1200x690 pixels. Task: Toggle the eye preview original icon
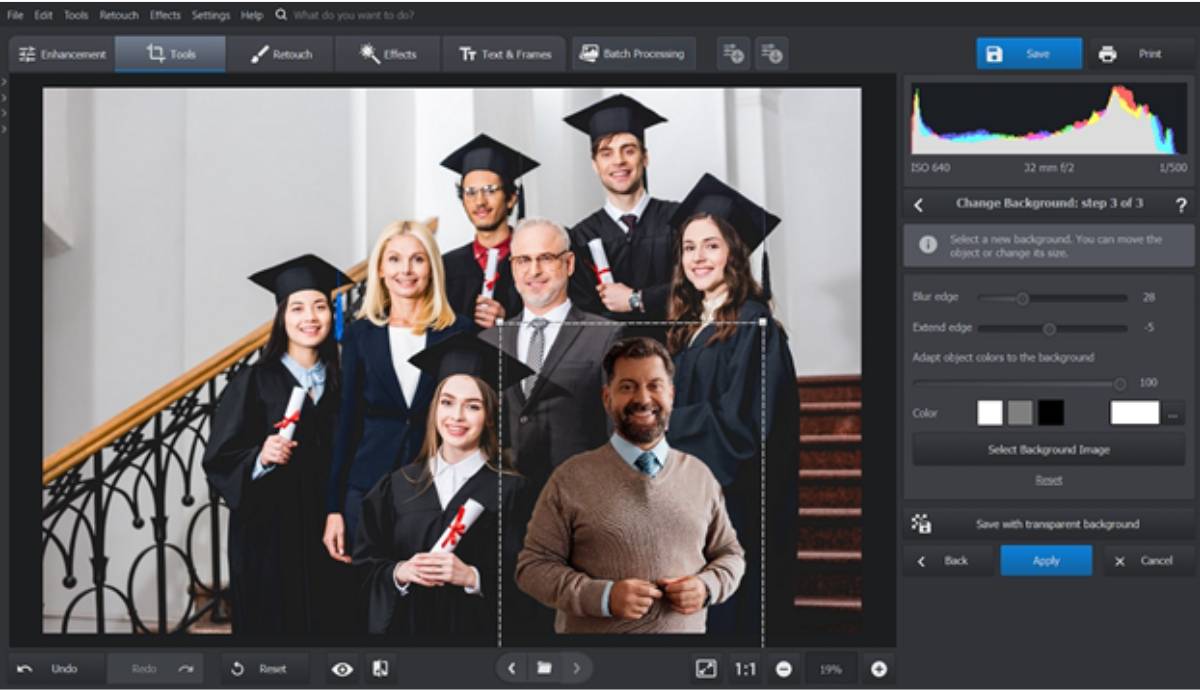coord(343,669)
